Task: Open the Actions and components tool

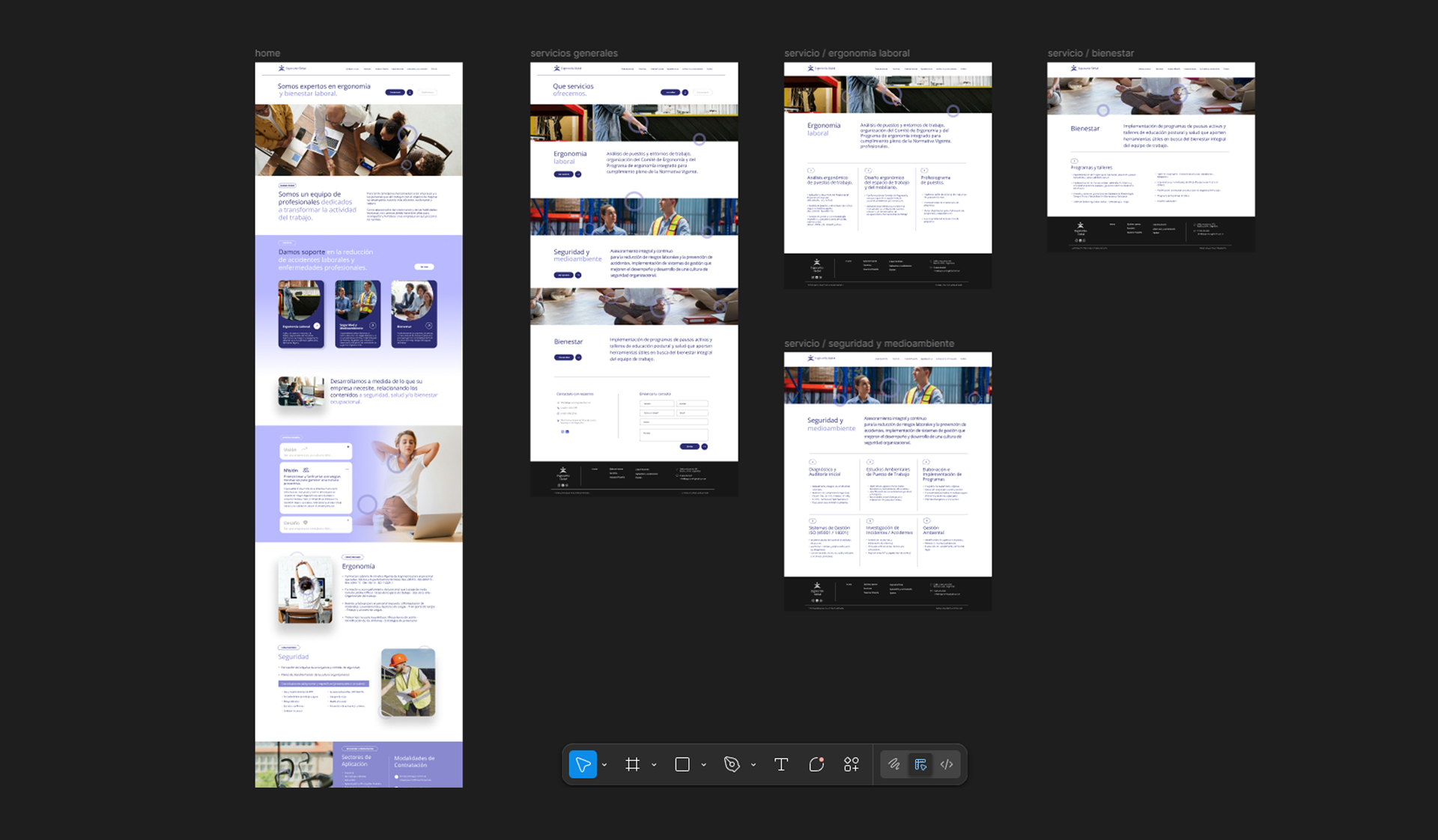Action: coord(852,764)
